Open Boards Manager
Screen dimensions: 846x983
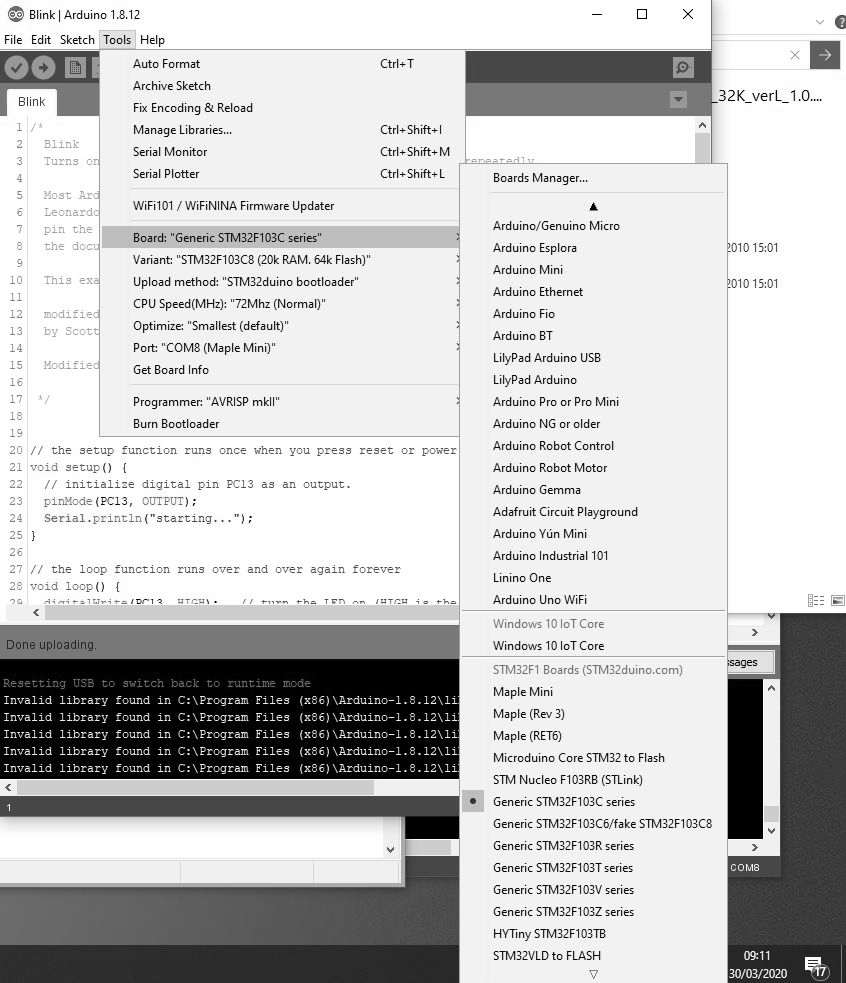(x=593, y=178)
